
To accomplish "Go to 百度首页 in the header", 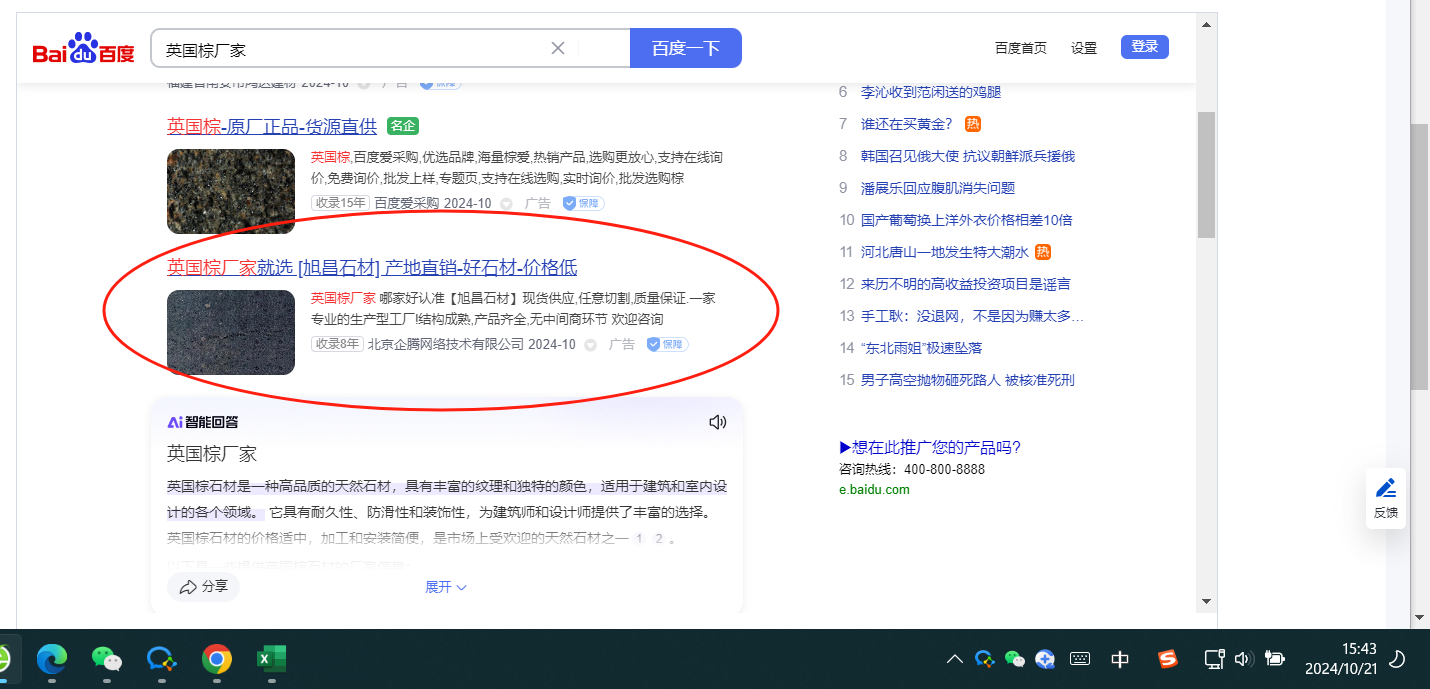I will coord(1020,48).
